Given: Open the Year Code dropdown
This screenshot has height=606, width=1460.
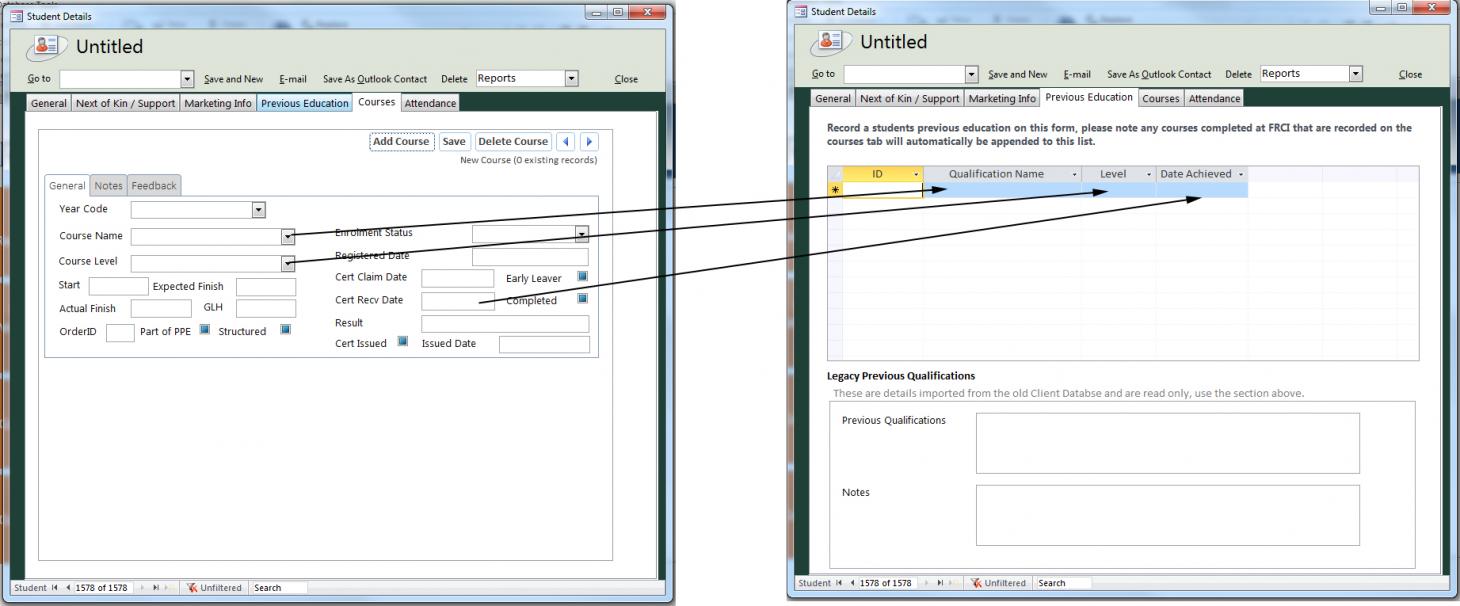Looking at the screenshot, I should (259, 210).
